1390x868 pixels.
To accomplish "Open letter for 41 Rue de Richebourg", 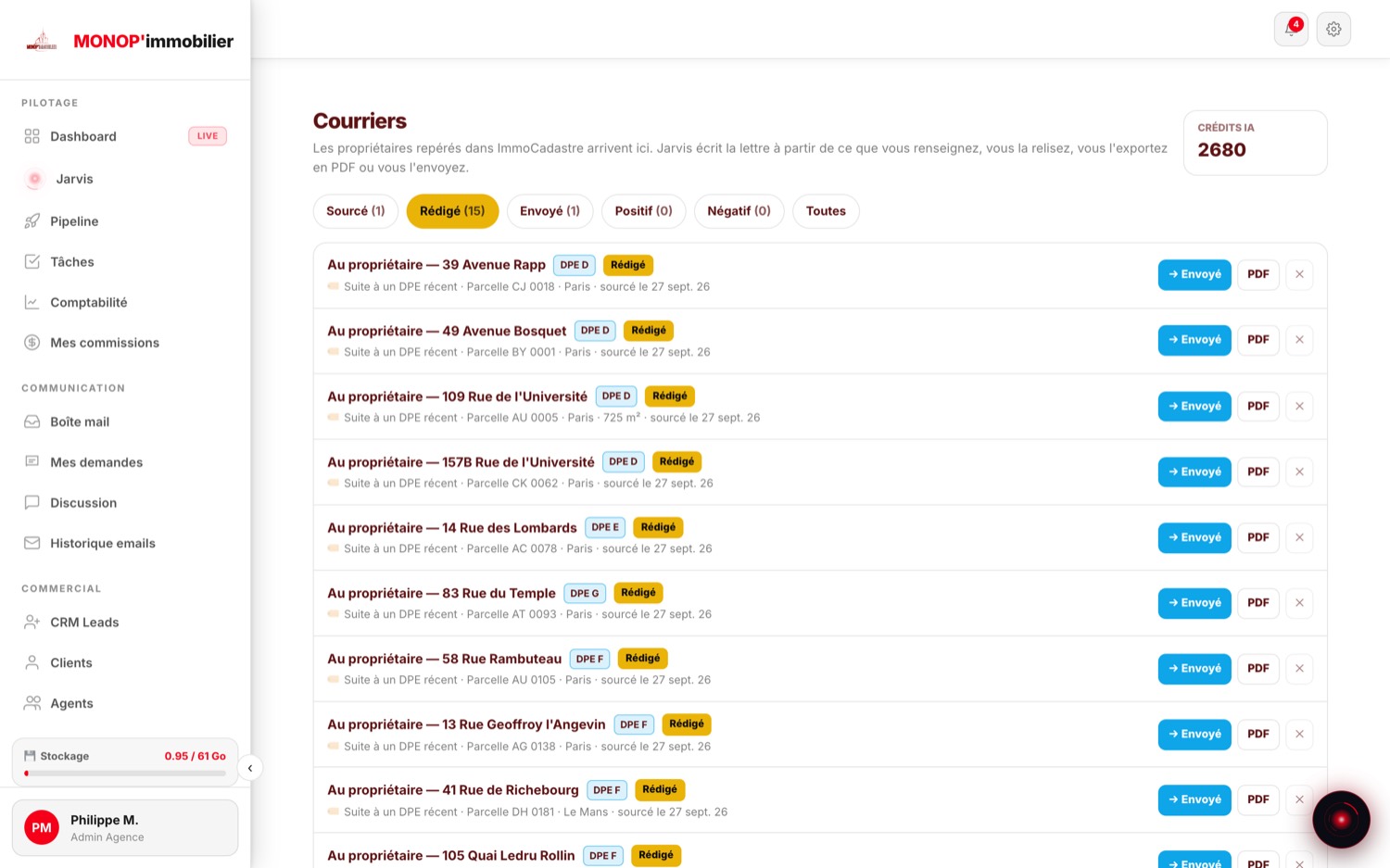I will pyautogui.click(x=453, y=790).
